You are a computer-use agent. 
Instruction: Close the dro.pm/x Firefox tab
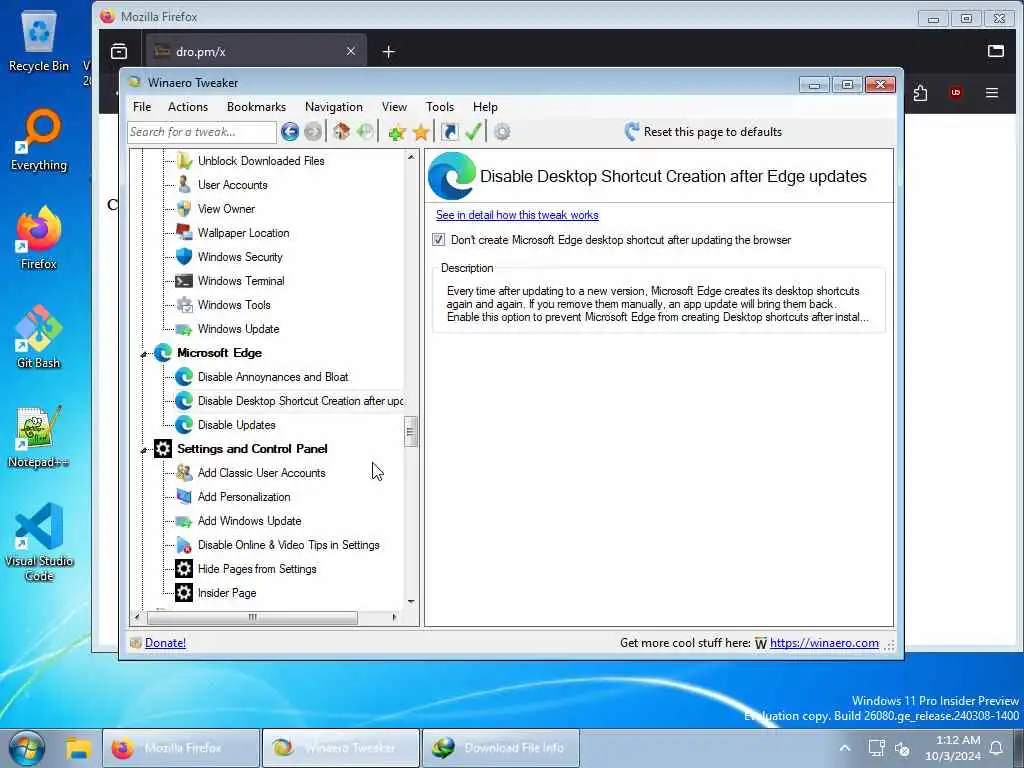tap(351, 51)
